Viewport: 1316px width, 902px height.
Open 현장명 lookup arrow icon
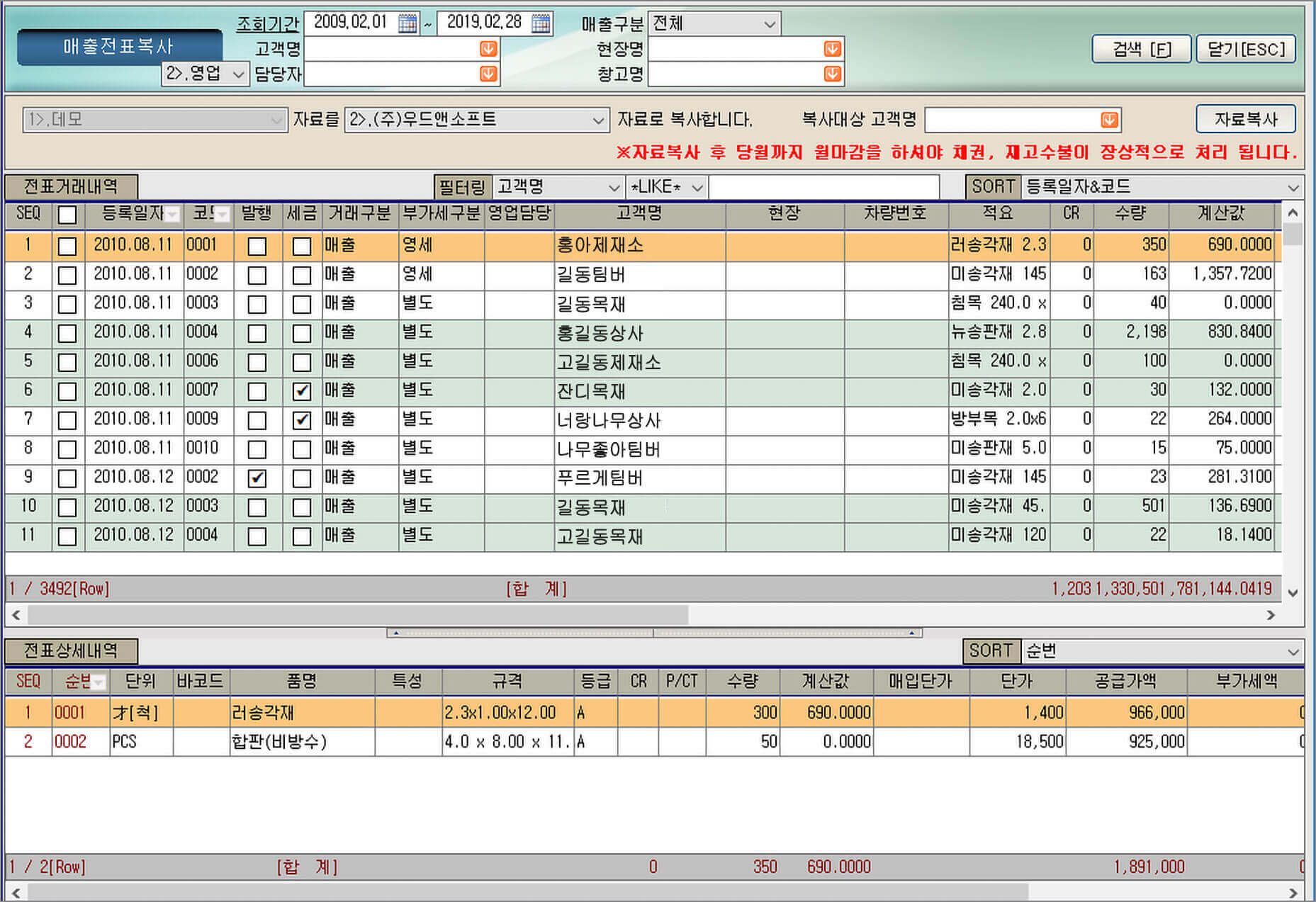tap(833, 49)
